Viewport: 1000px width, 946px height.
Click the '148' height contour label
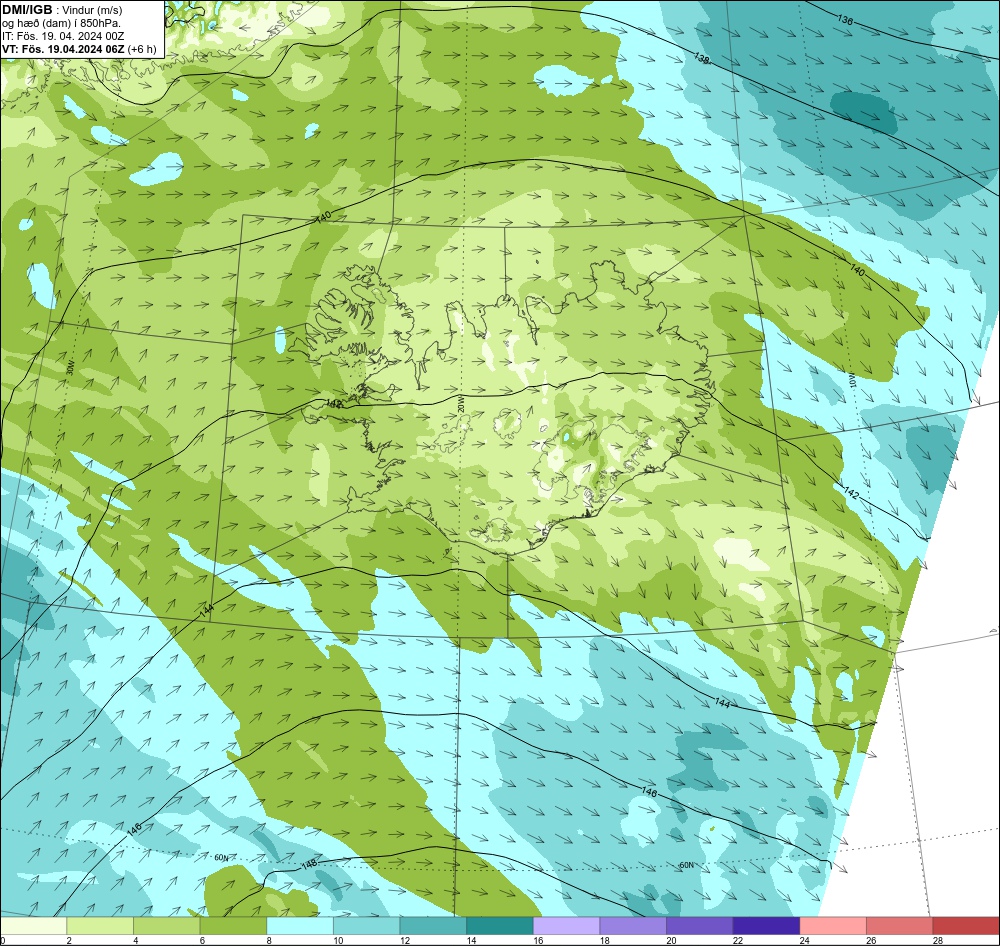pos(308,866)
